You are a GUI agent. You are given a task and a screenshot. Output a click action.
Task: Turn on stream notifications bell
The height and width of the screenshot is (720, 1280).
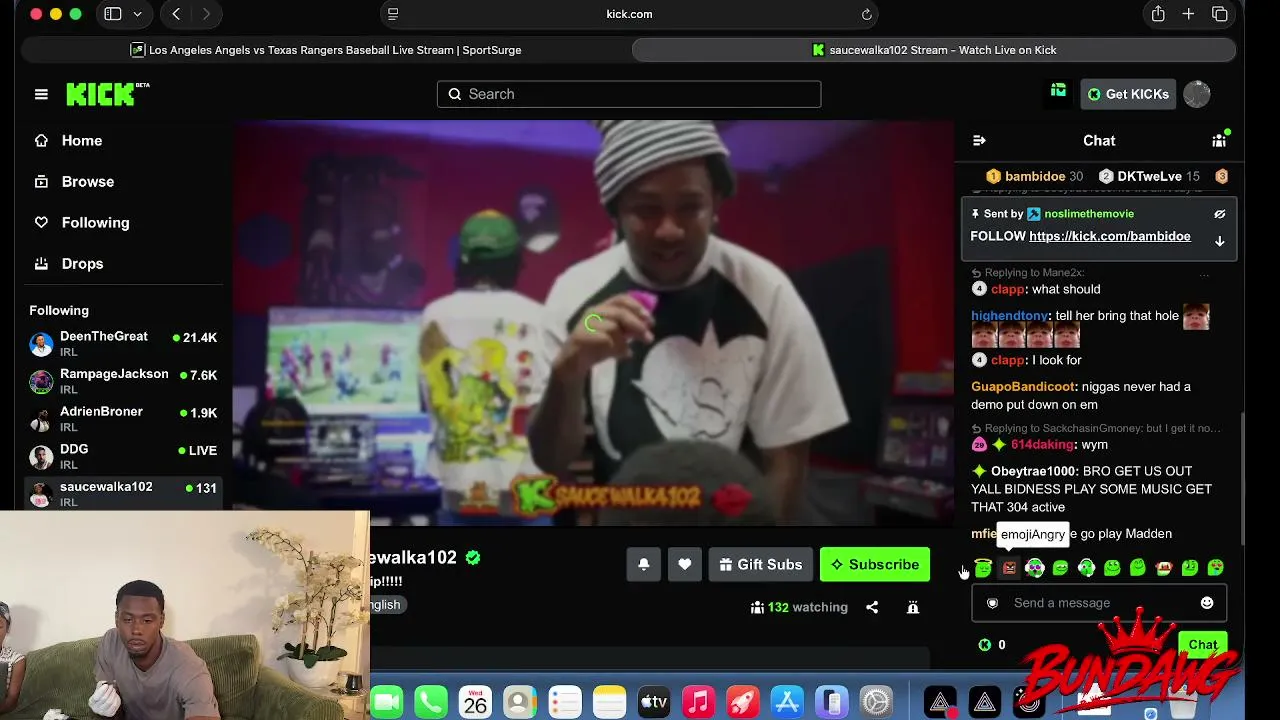(644, 565)
